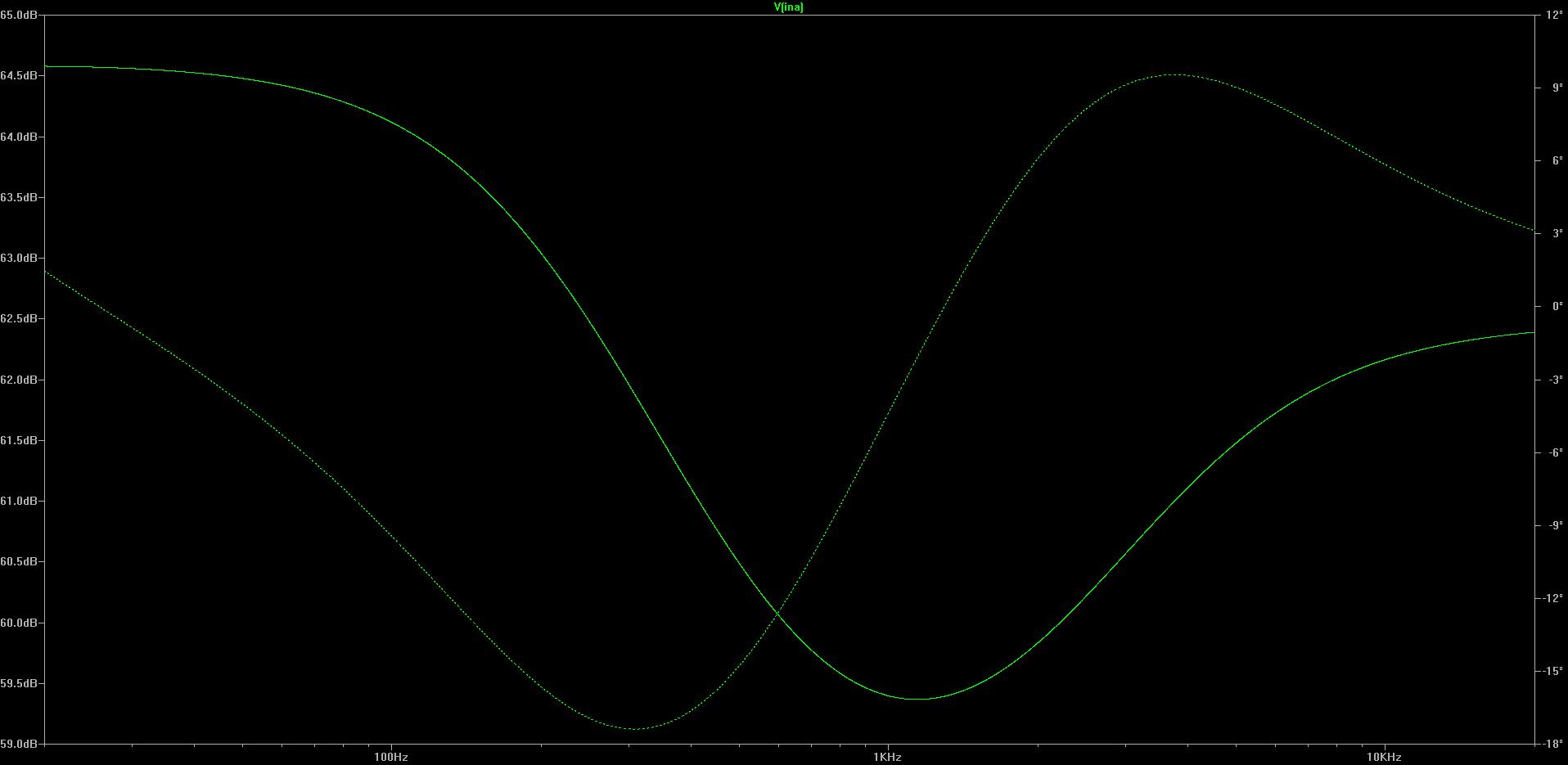Click the -3° phase axis label
Viewport: 1568px width, 765px height.
1555,380
